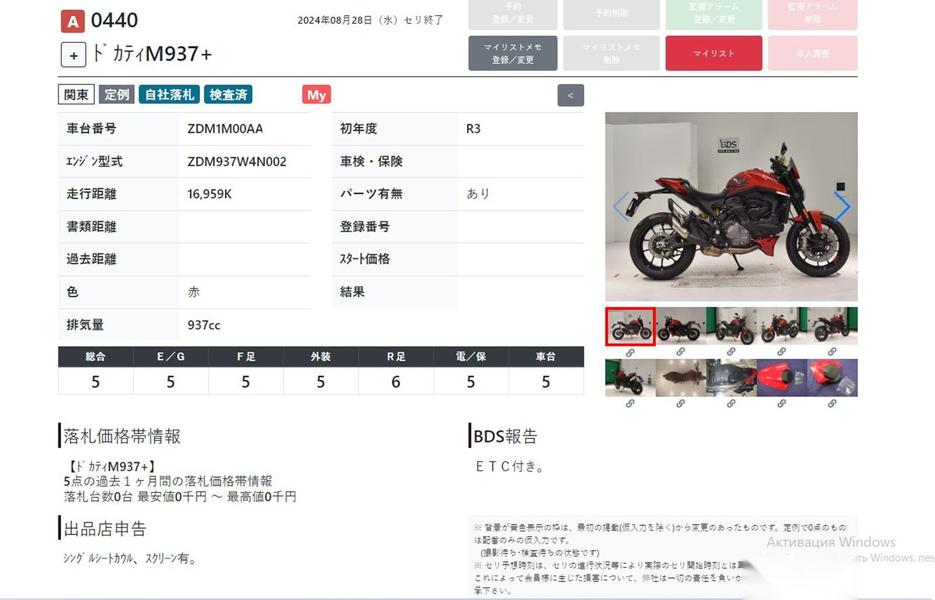Select the red-bordered first side-view thumbnail
This screenshot has width=935, height=600.
click(630, 326)
